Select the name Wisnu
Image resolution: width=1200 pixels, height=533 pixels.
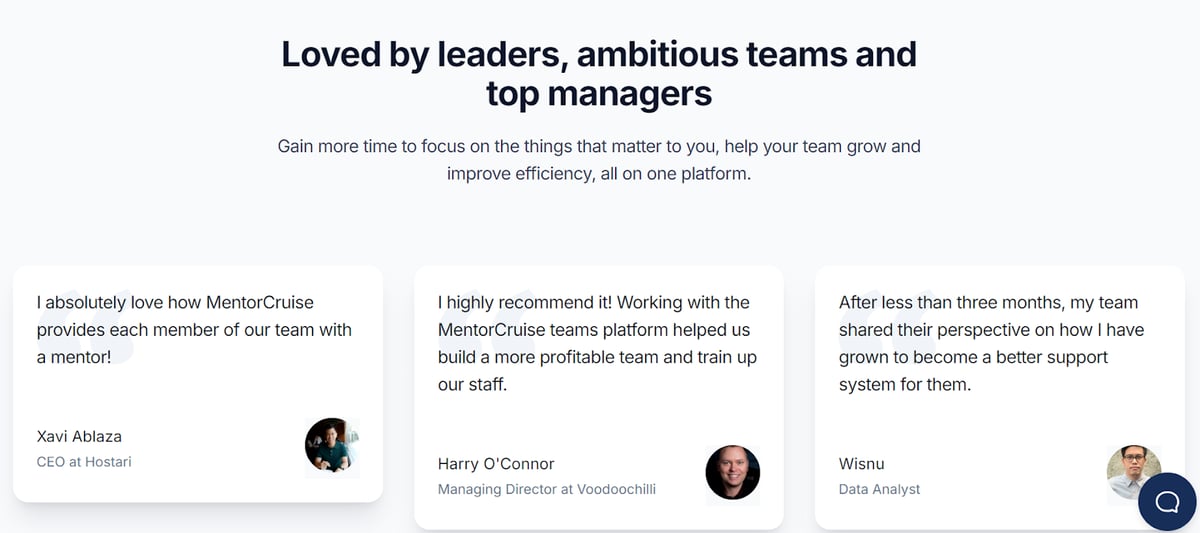pyautogui.click(x=862, y=464)
